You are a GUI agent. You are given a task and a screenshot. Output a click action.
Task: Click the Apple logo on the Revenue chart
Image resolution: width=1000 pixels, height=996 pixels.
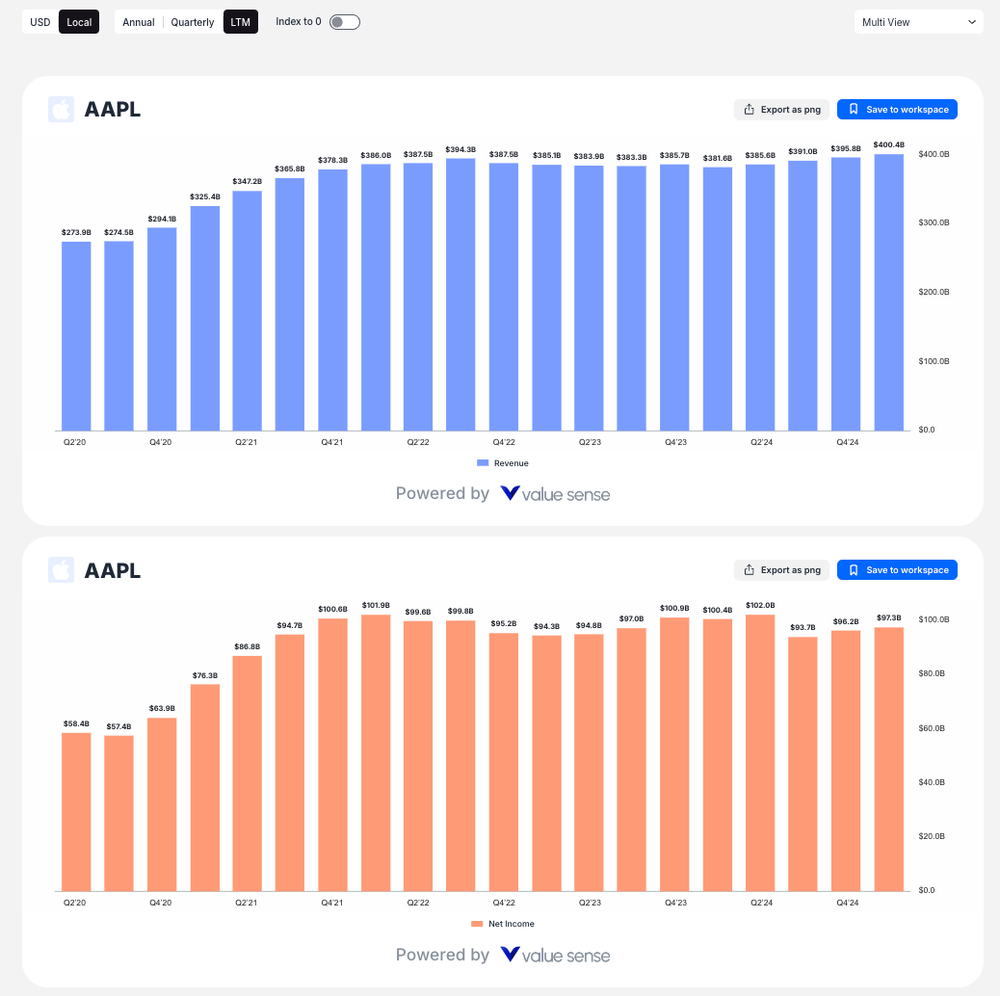61,109
